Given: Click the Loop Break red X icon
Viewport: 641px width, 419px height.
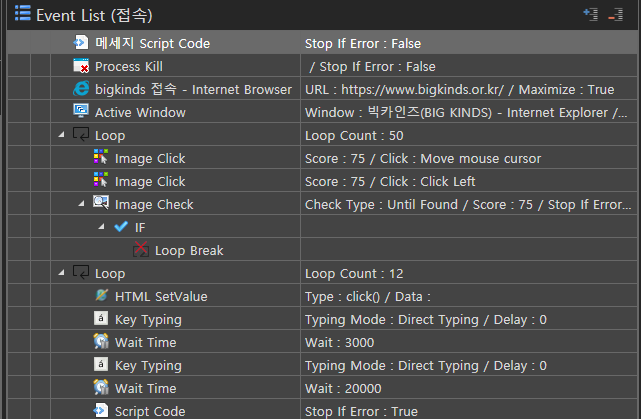Looking at the screenshot, I should [141, 249].
